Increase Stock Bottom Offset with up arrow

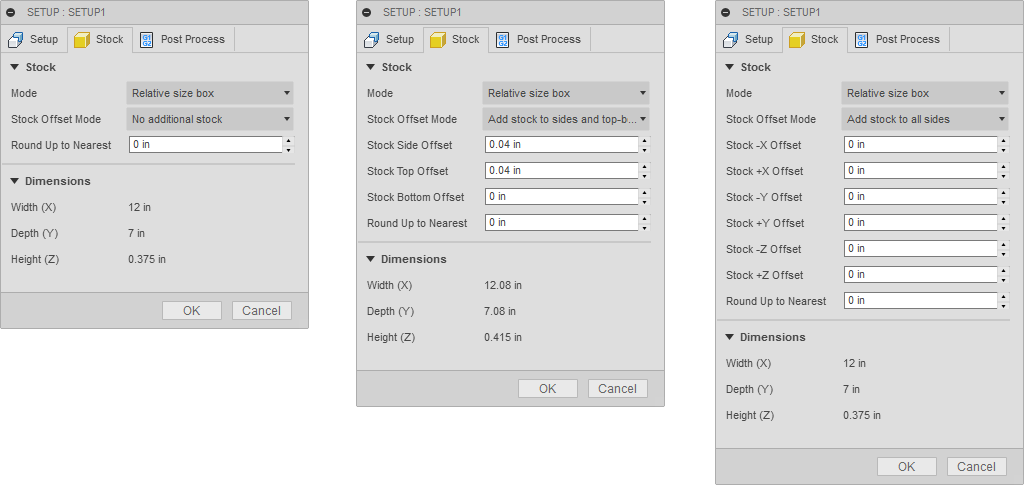tap(645, 192)
